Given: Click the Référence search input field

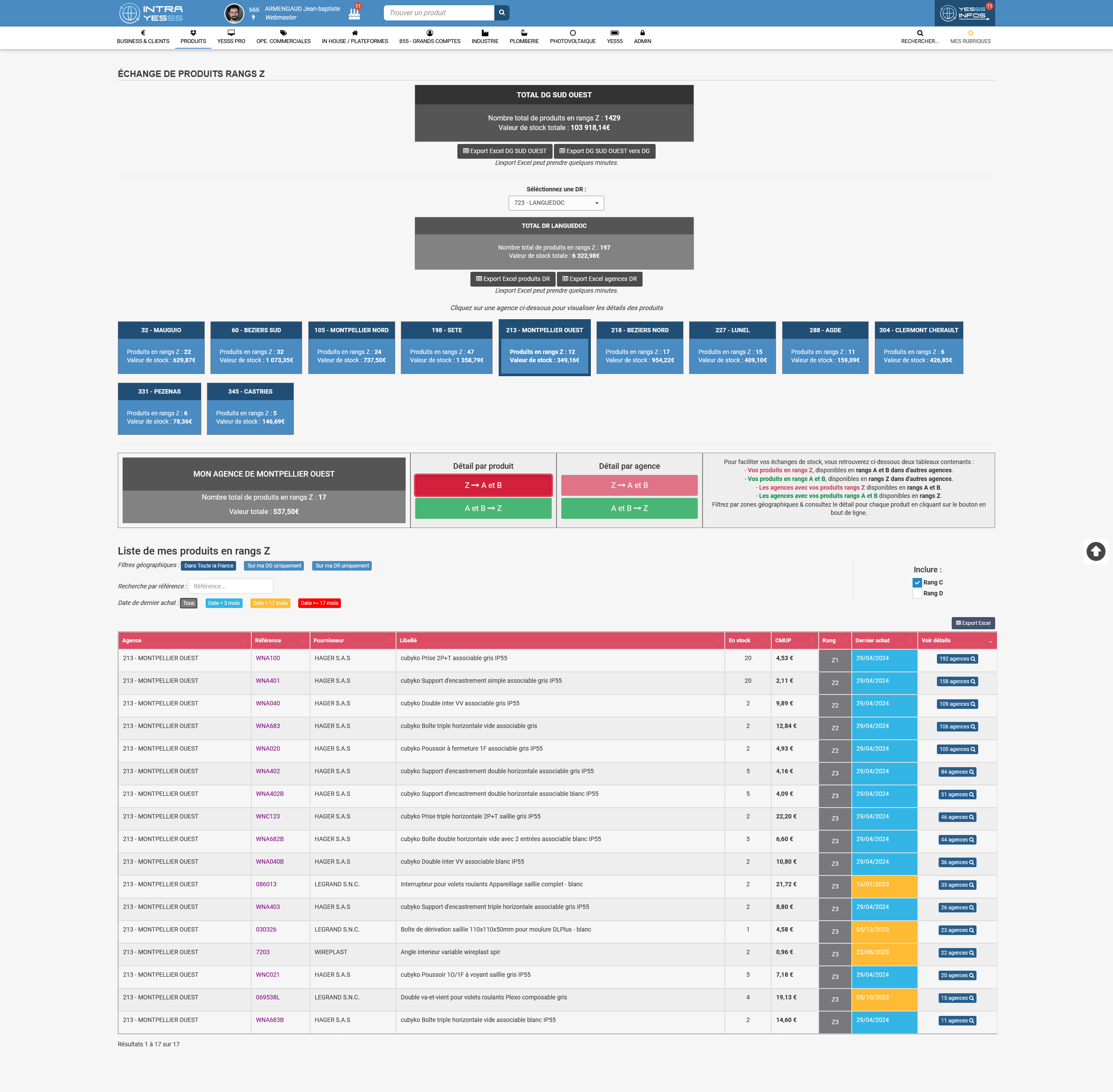Looking at the screenshot, I should click(x=230, y=586).
